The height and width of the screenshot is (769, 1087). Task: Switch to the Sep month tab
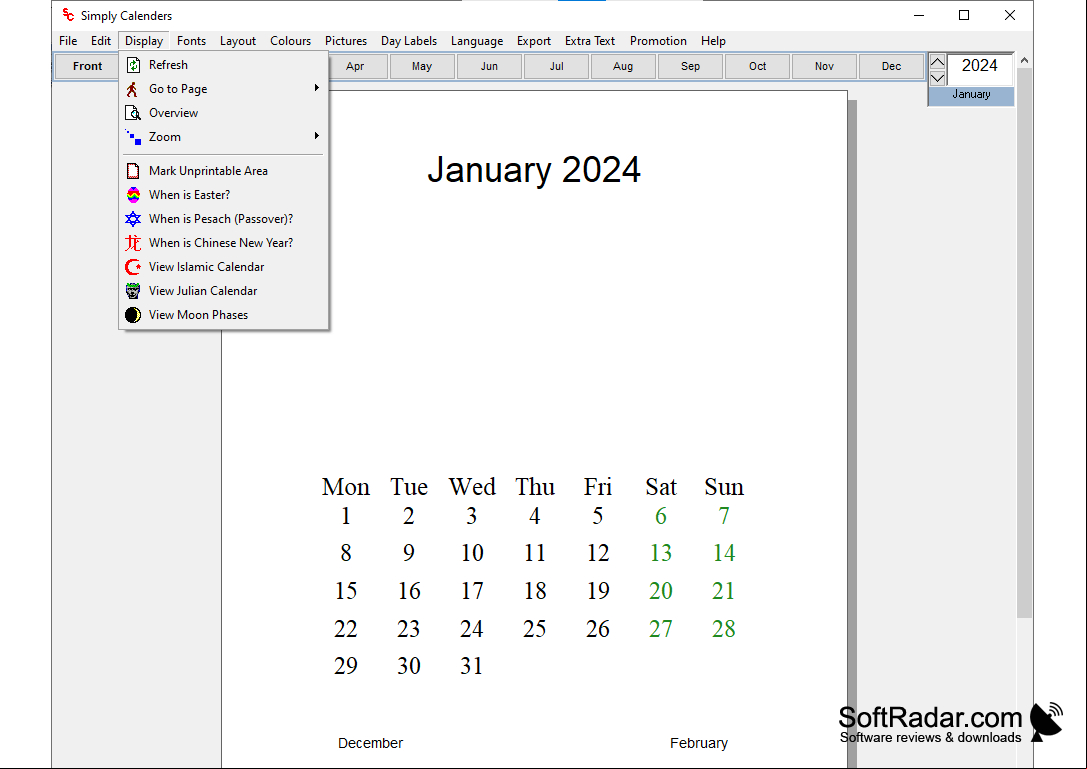click(690, 67)
